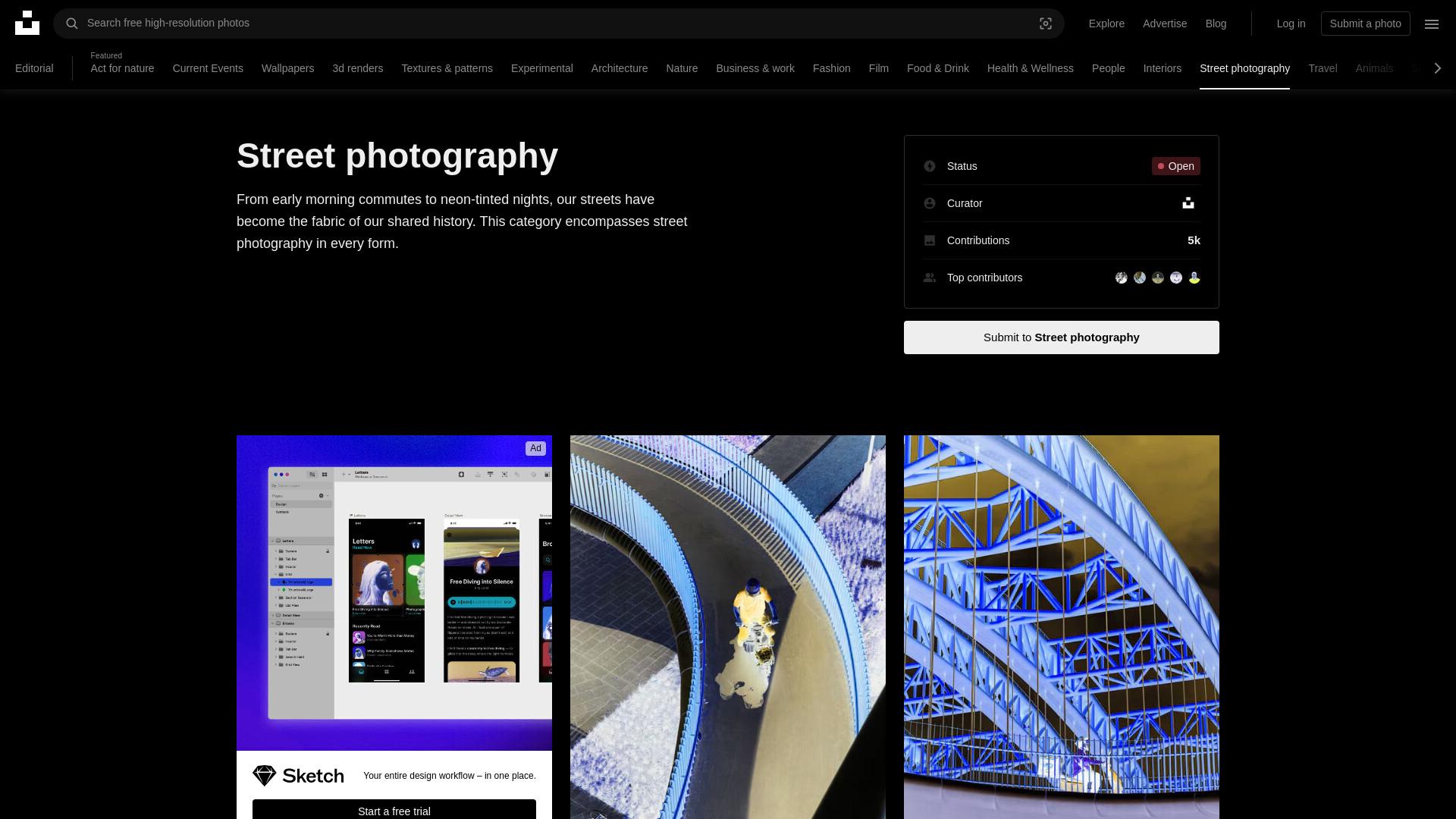Open the Explore link
The width and height of the screenshot is (1456, 819).
tap(1106, 24)
